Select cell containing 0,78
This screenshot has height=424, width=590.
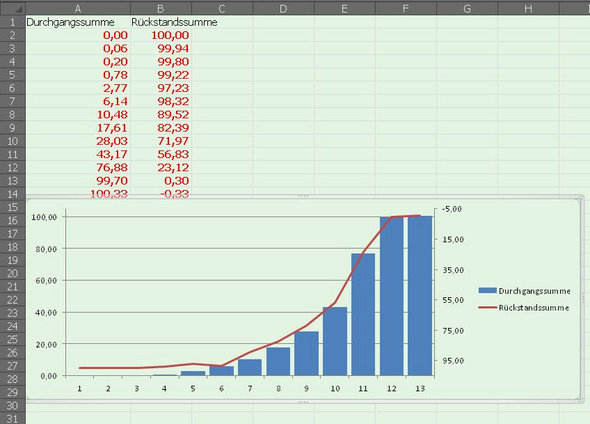78,75
